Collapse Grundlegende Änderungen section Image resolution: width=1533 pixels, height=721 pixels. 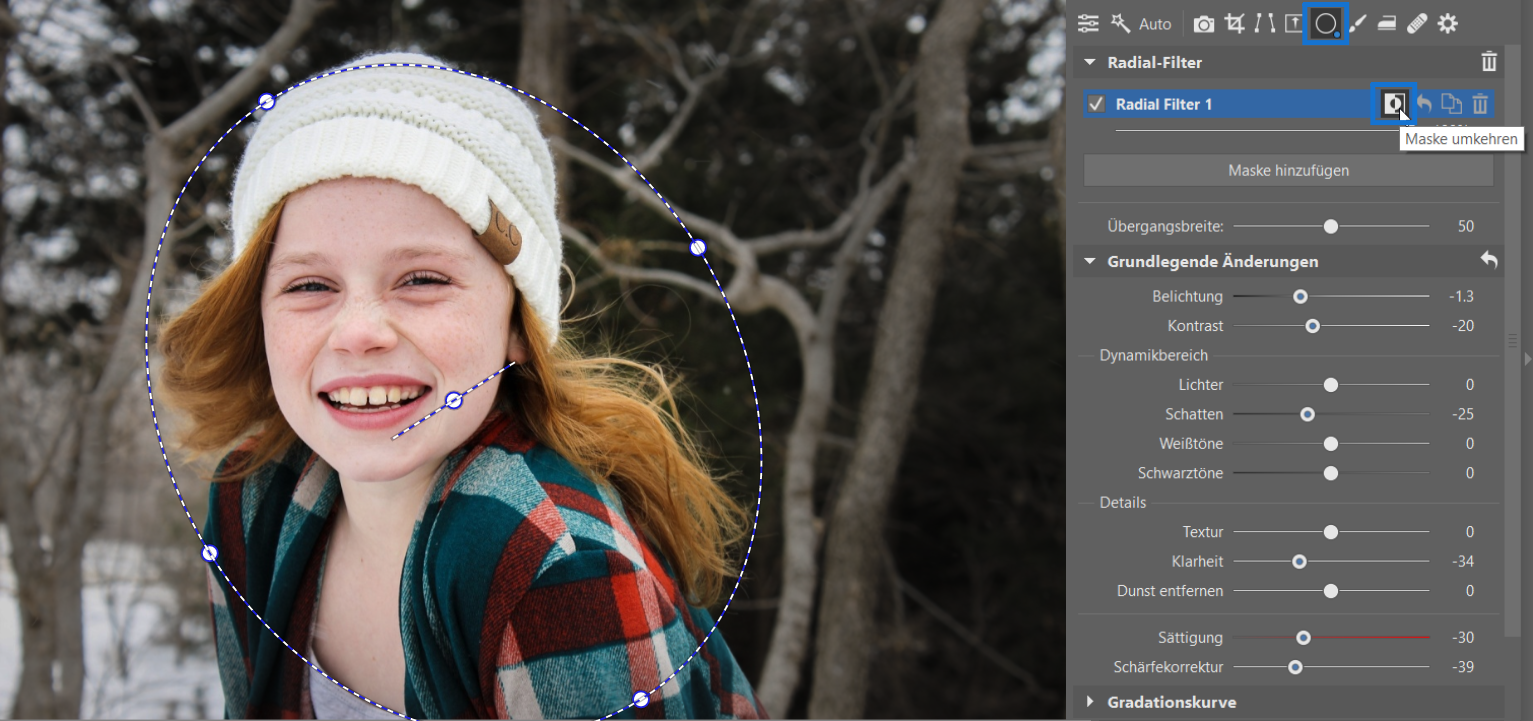[x=1090, y=261]
